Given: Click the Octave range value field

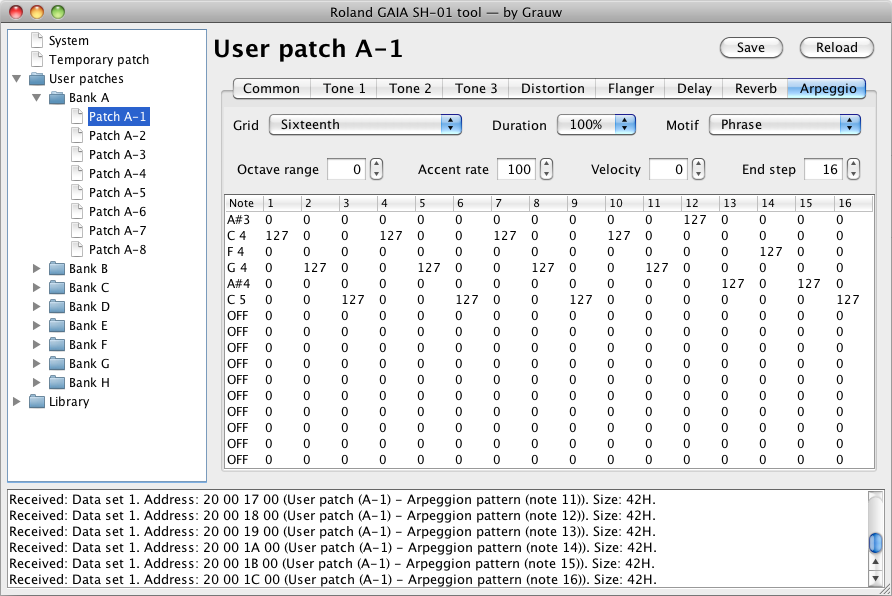Looking at the screenshot, I should click(x=346, y=169).
